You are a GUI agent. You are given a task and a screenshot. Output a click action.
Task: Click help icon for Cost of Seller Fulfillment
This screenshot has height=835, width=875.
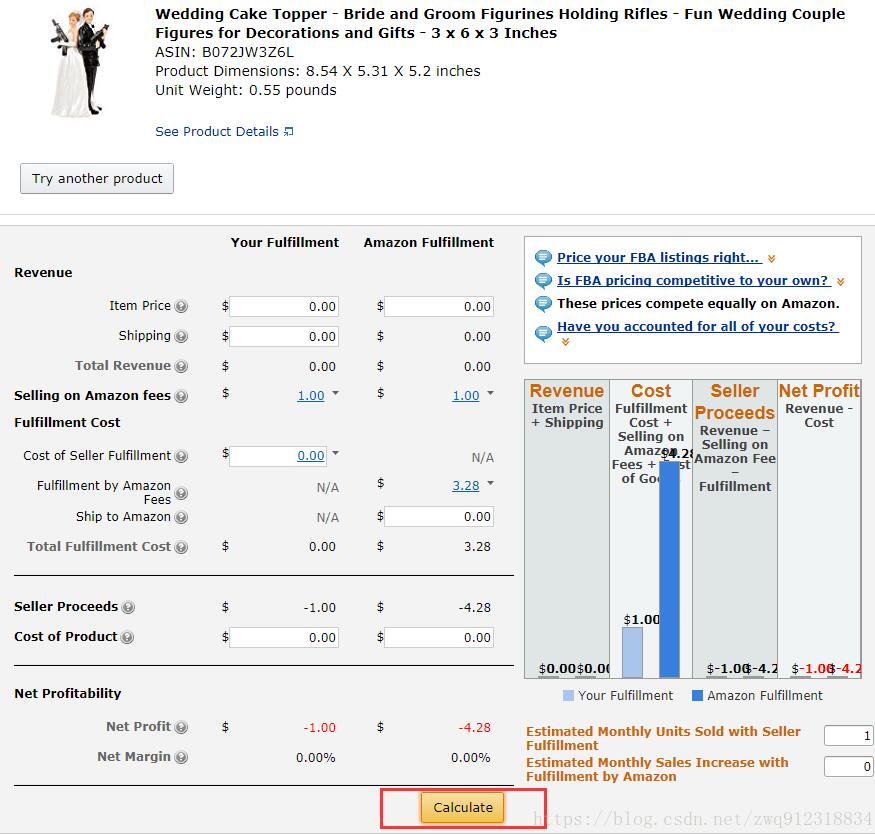coord(181,457)
